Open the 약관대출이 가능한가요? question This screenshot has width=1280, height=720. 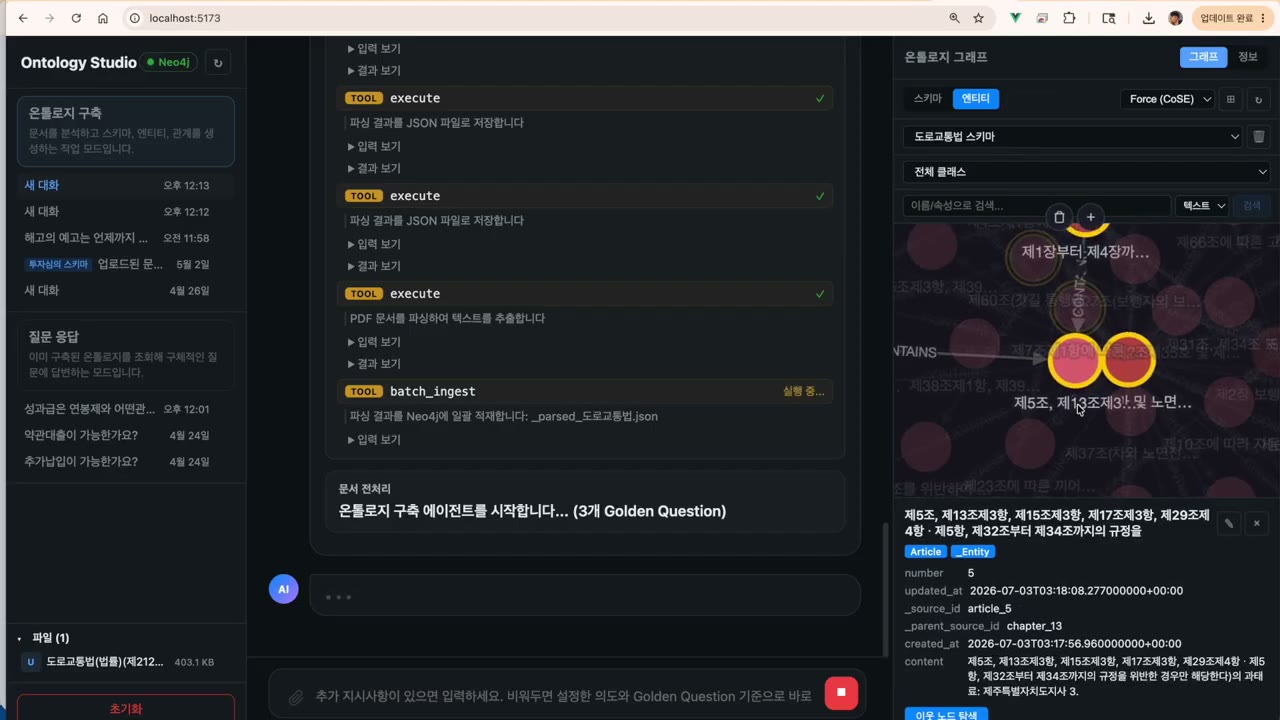click(x=126, y=435)
